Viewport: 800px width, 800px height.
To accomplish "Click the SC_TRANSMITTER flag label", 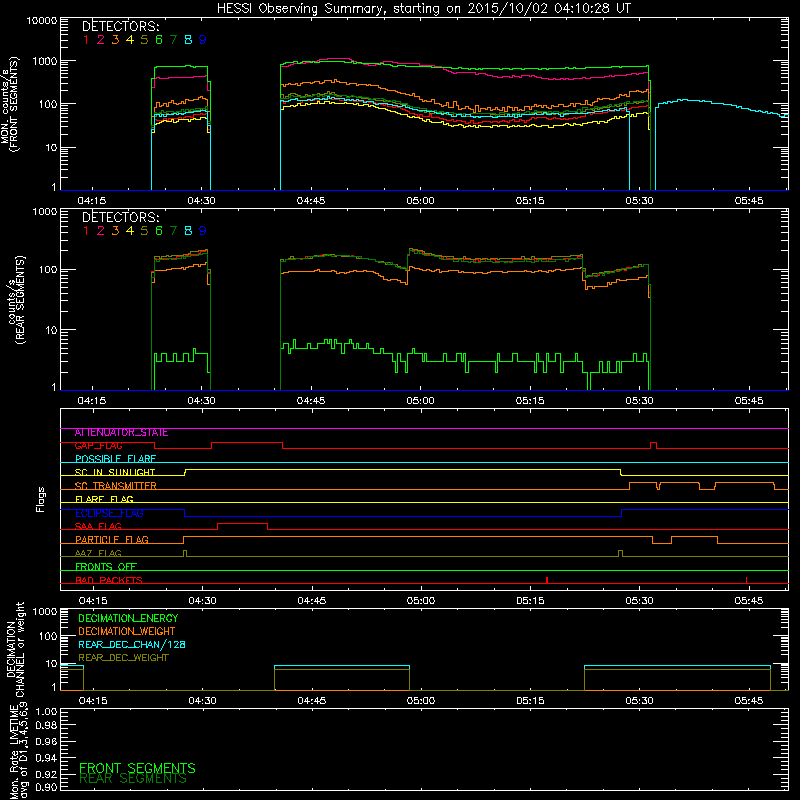I will [115, 486].
